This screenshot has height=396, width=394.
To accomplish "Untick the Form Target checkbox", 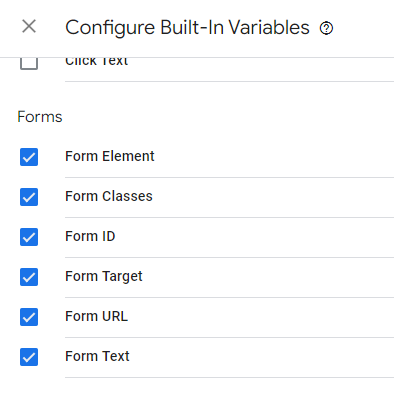I will point(29,277).
